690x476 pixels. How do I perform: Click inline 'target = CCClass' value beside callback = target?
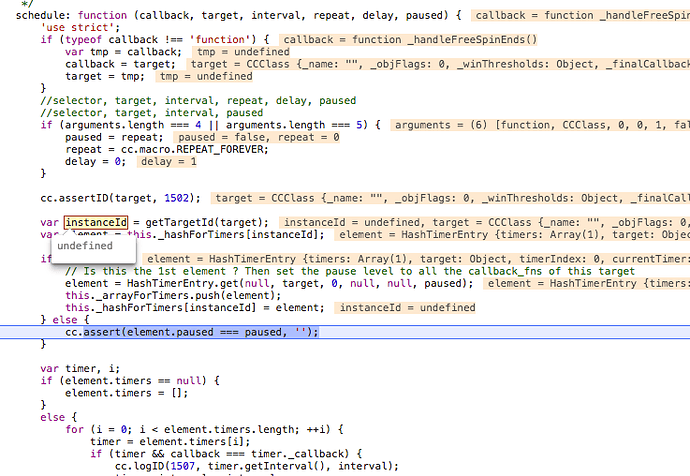pos(438,64)
